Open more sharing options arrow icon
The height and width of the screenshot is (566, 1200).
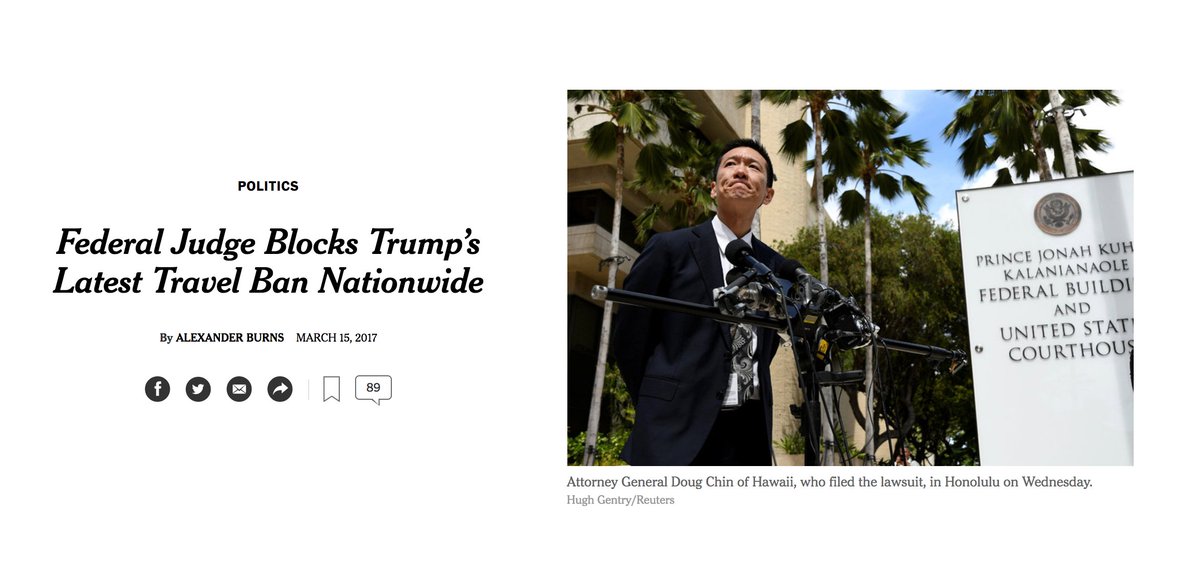pyautogui.click(x=280, y=389)
